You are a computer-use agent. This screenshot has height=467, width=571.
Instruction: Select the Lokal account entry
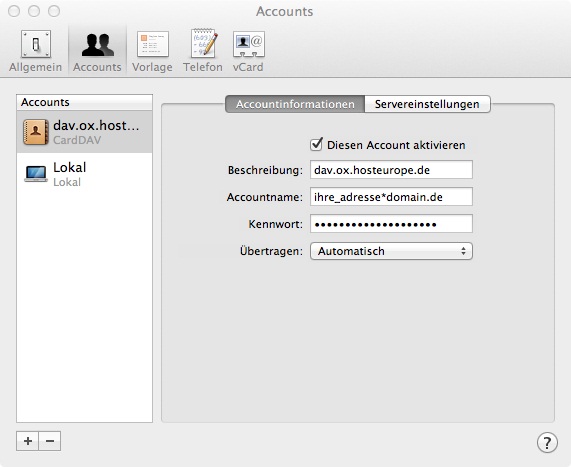(x=84, y=174)
